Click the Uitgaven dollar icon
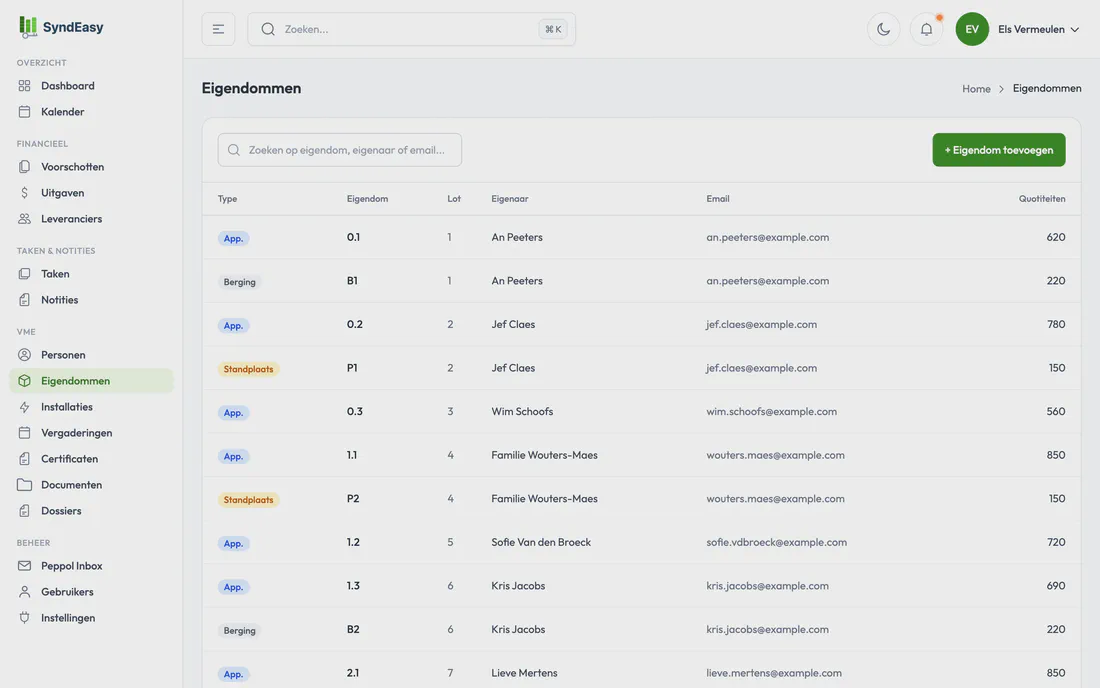Image resolution: width=1100 pixels, height=688 pixels. (25, 193)
